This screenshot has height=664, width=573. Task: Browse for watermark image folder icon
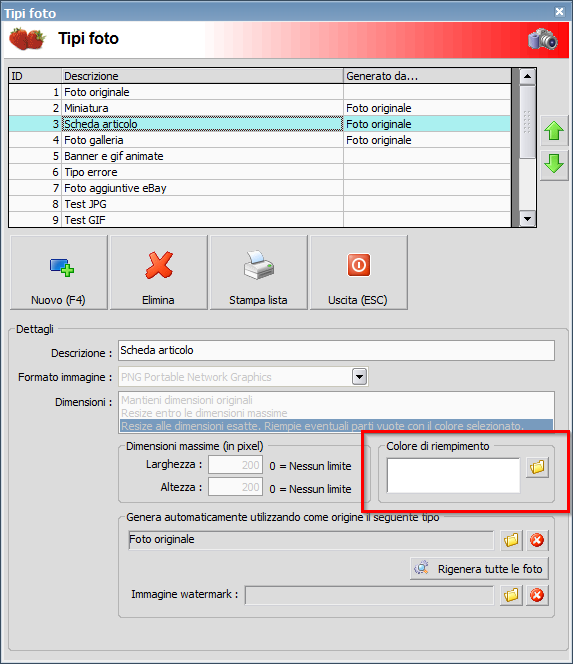pyautogui.click(x=511, y=595)
